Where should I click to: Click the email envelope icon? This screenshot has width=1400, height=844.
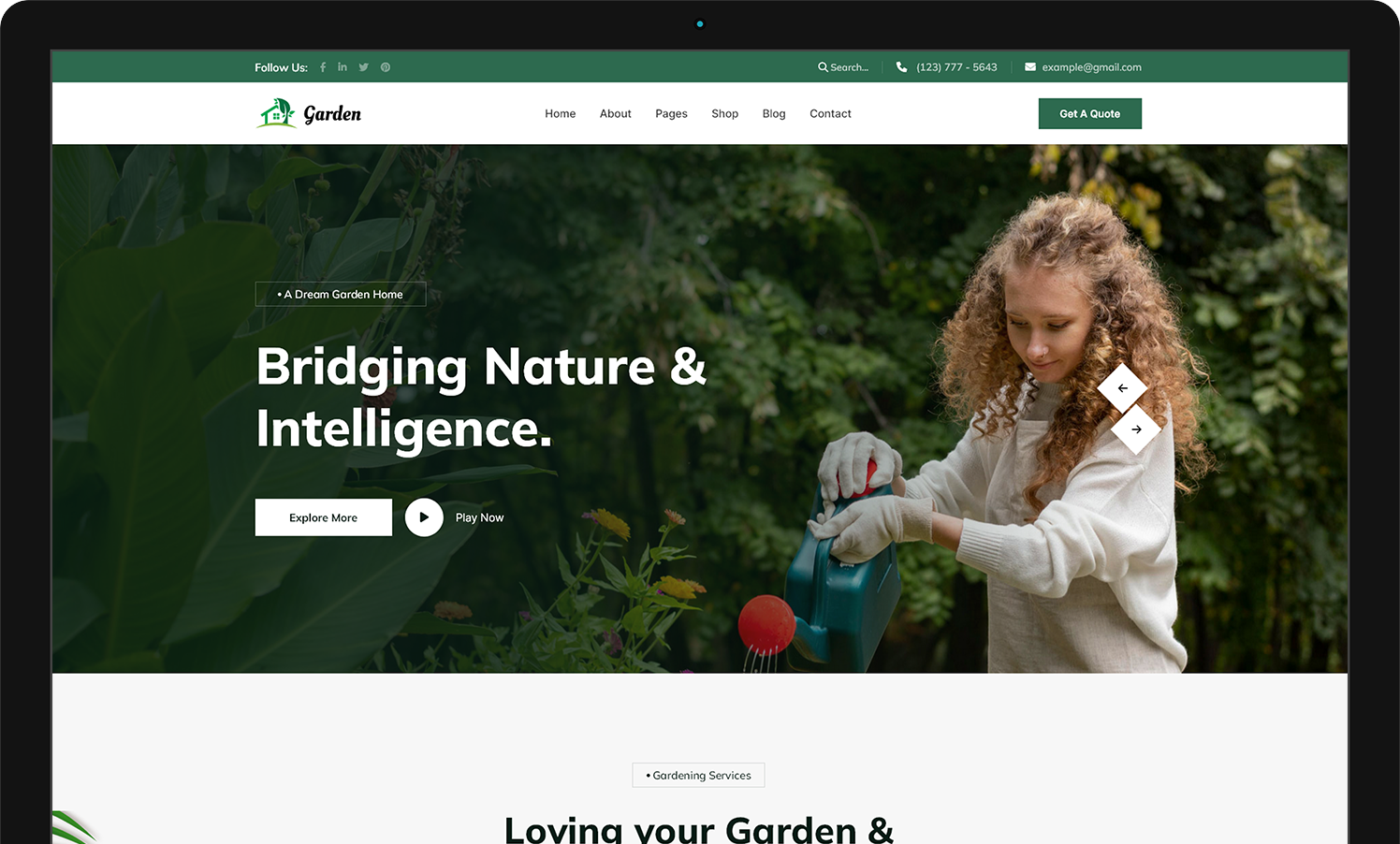pos(1030,67)
